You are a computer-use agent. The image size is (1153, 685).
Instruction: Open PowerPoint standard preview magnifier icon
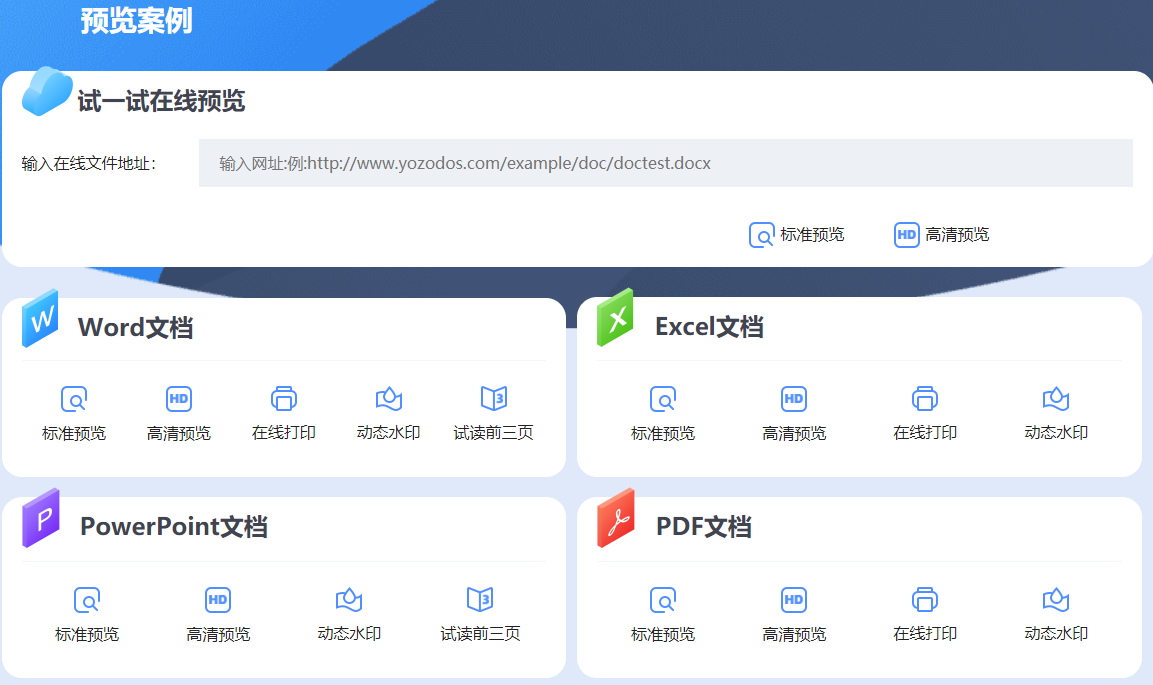coord(87,600)
